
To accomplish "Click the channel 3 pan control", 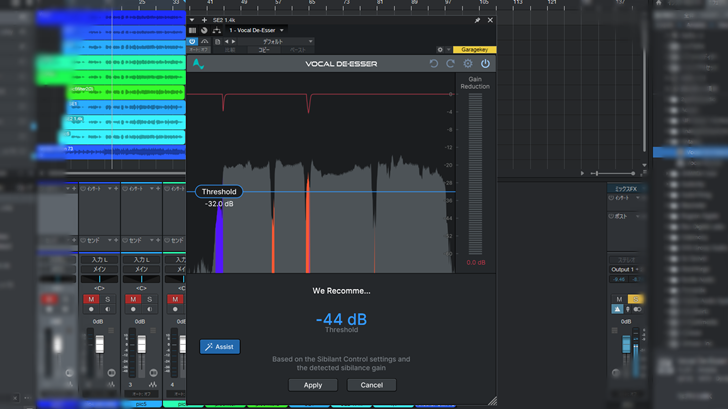I will (141, 279).
